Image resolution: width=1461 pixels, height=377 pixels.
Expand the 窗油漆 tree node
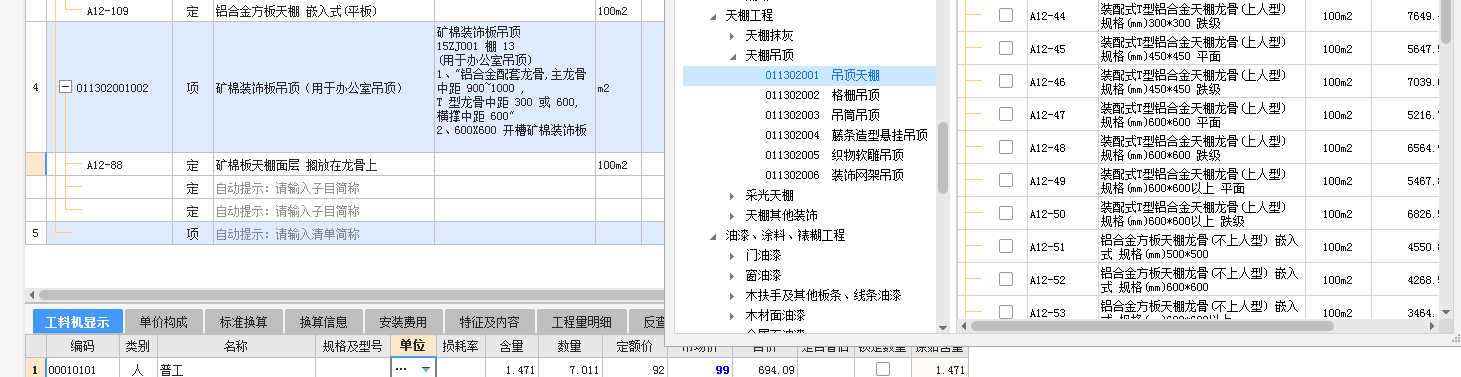pyautogui.click(x=732, y=276)
